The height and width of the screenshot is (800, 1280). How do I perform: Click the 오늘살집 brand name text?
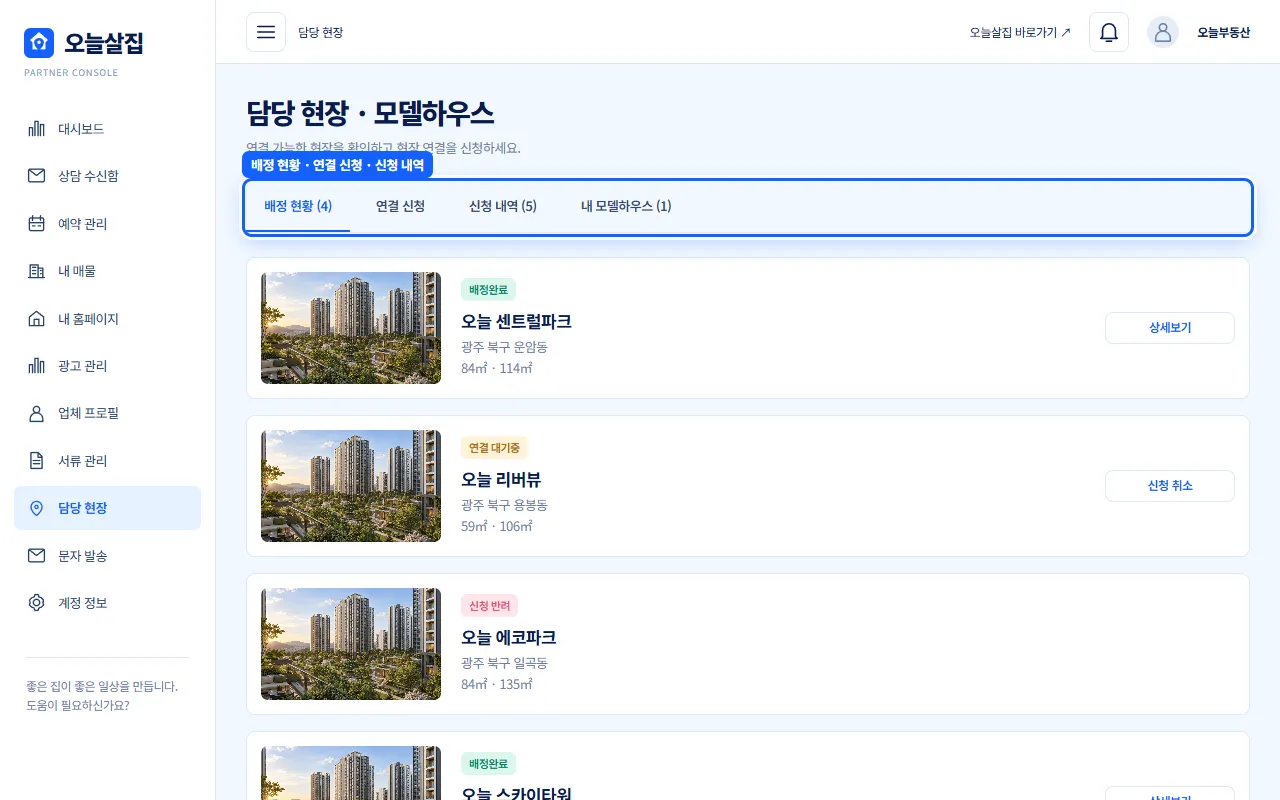(104, 43)
